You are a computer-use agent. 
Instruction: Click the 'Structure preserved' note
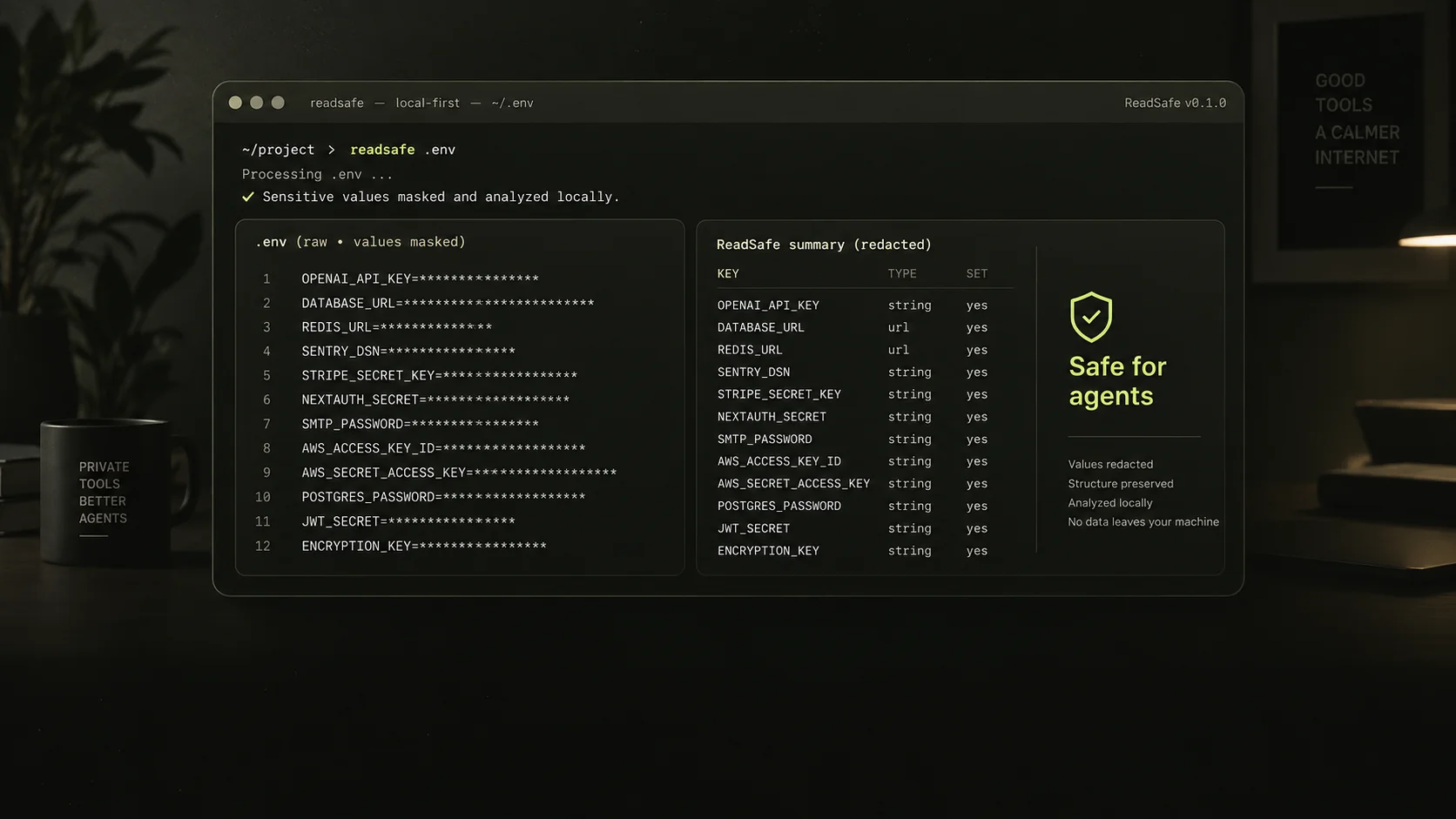coord(1121,484)
